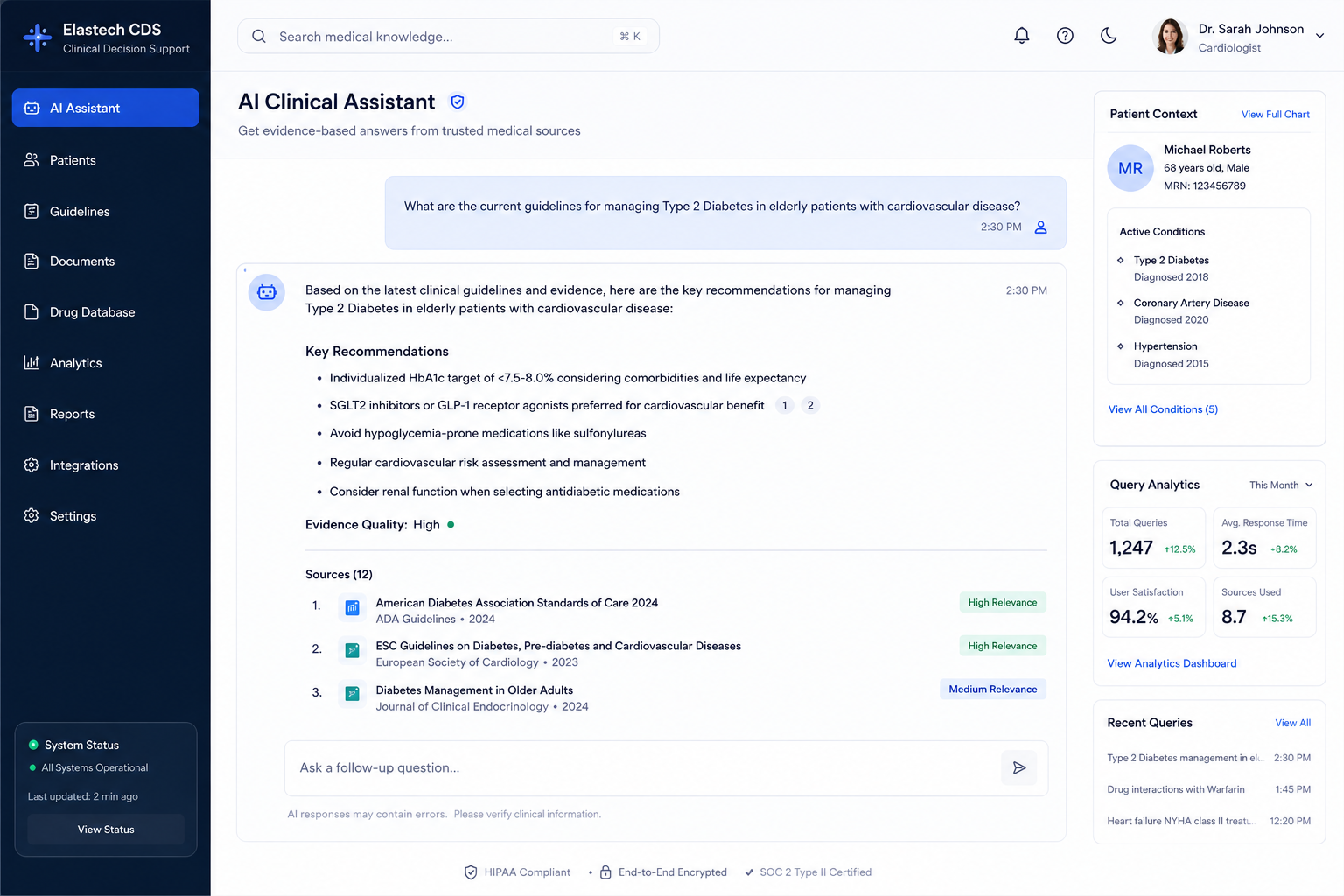Open AI Assistant in sidebar

[106, 108]
